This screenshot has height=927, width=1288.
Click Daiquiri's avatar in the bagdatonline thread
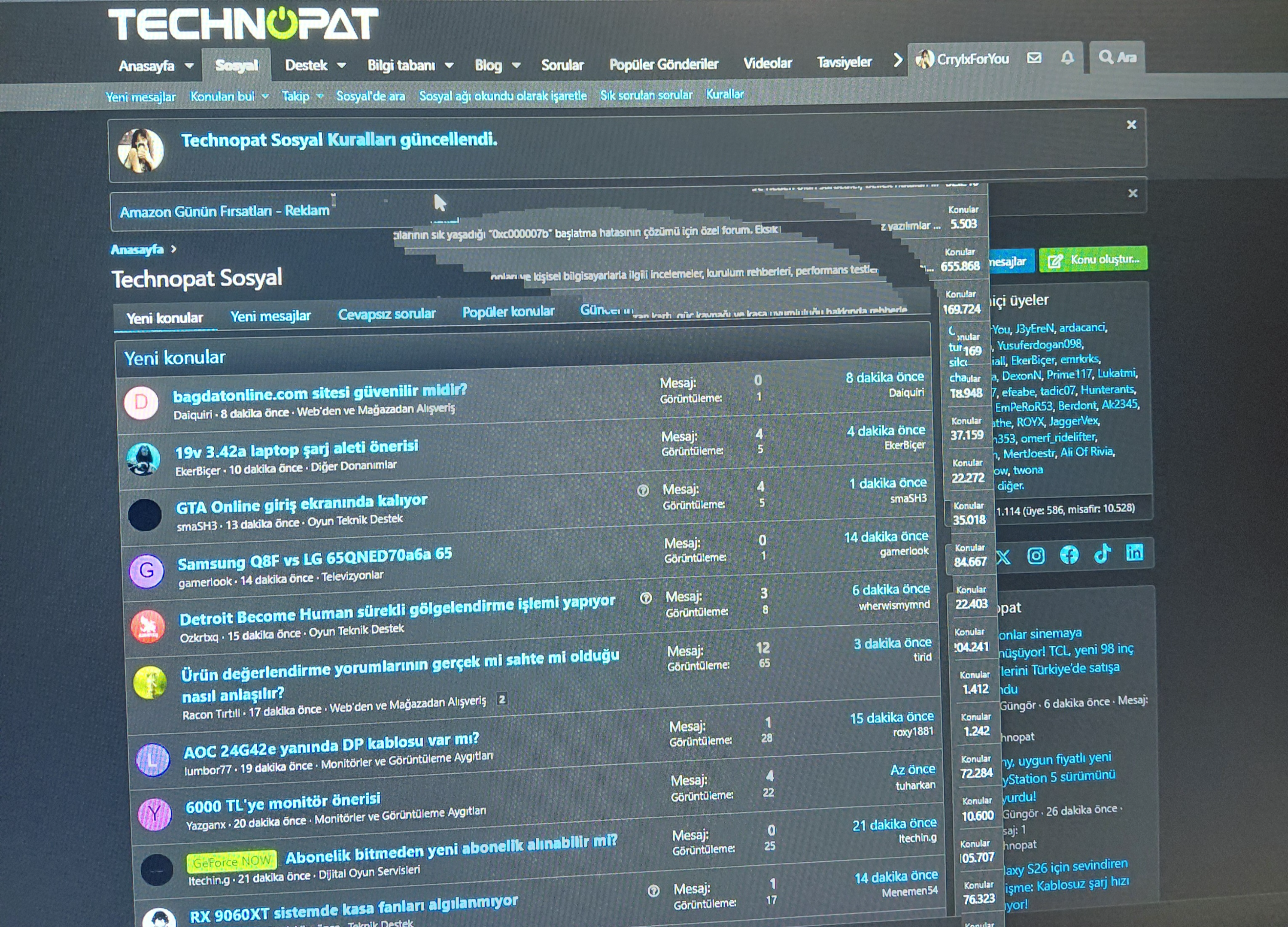[141, 403]
